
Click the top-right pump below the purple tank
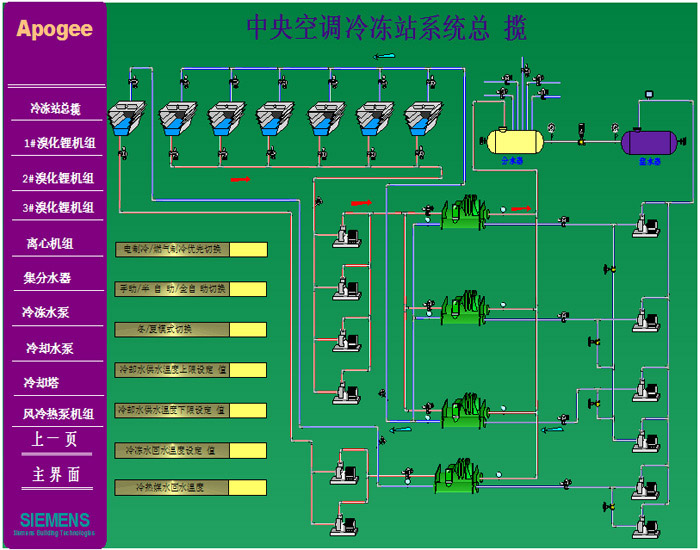click(645, 225)
